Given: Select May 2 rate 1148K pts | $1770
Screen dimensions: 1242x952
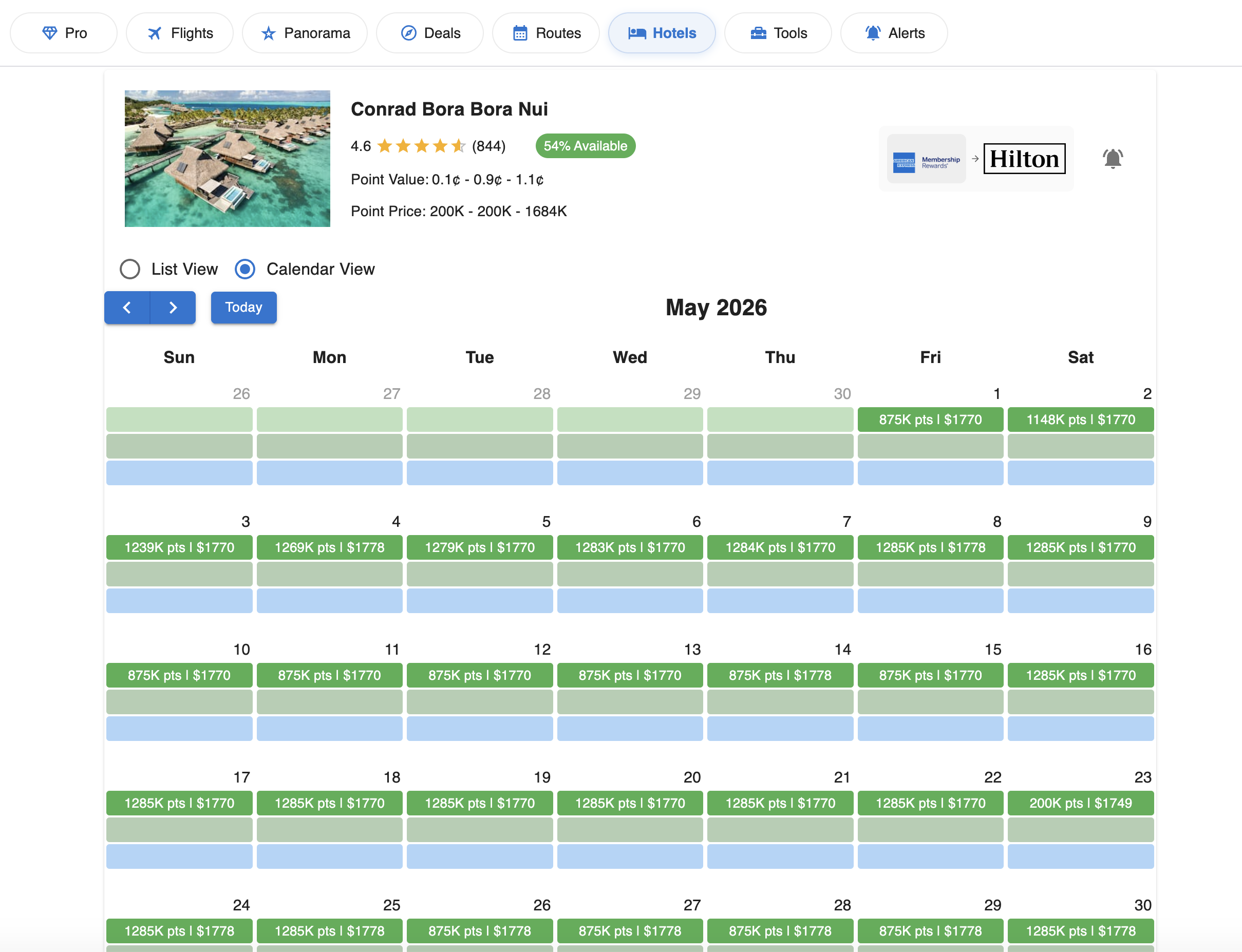Looking at the screenshot, I should [x=1080, y=420].
